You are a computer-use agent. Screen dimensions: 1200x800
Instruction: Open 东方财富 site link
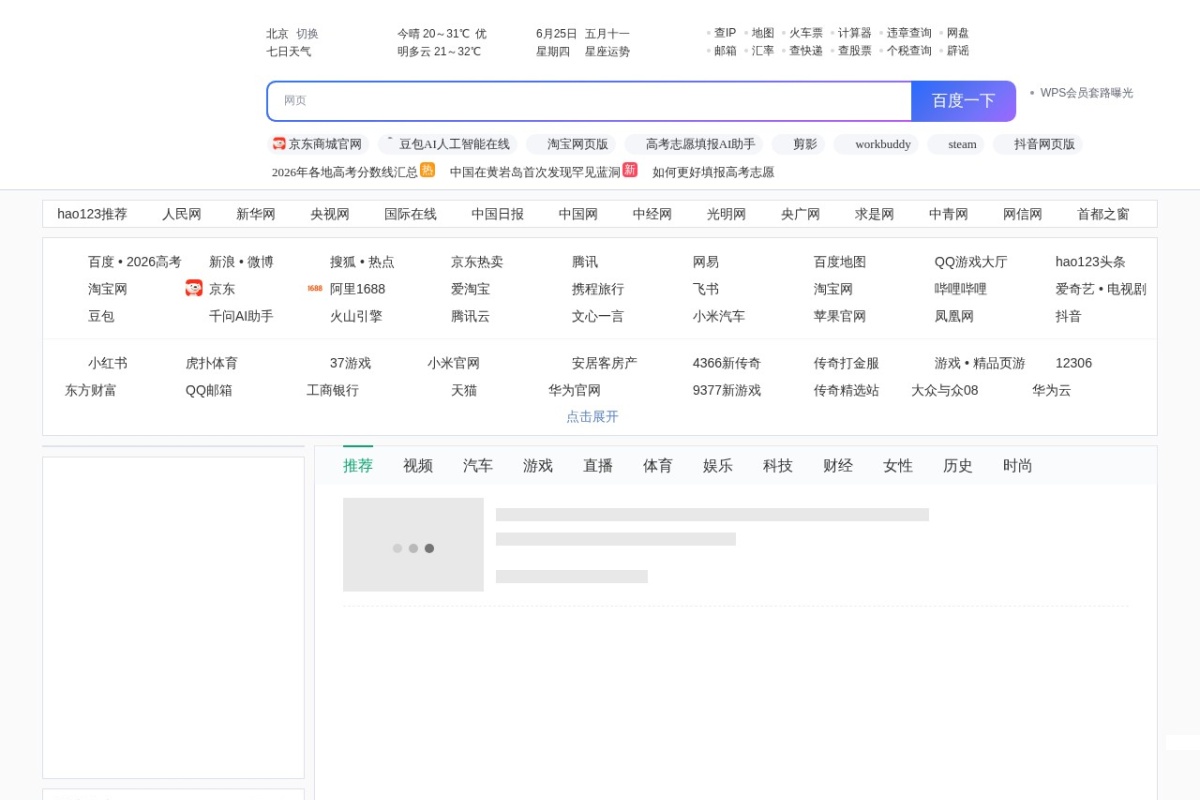[x=91, y=390]
